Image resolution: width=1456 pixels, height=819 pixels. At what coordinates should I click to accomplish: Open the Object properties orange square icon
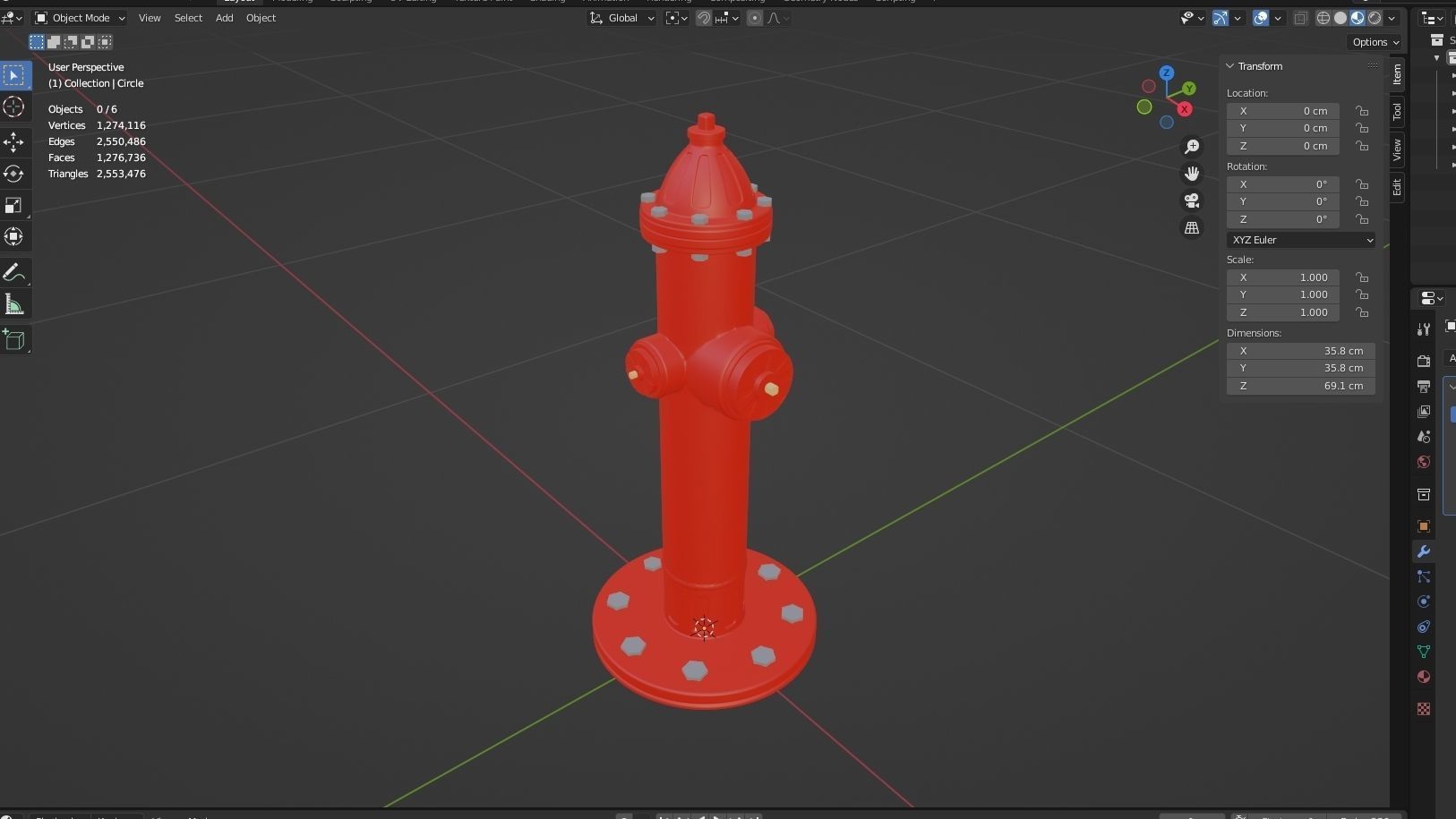[x=1423, y=526]
